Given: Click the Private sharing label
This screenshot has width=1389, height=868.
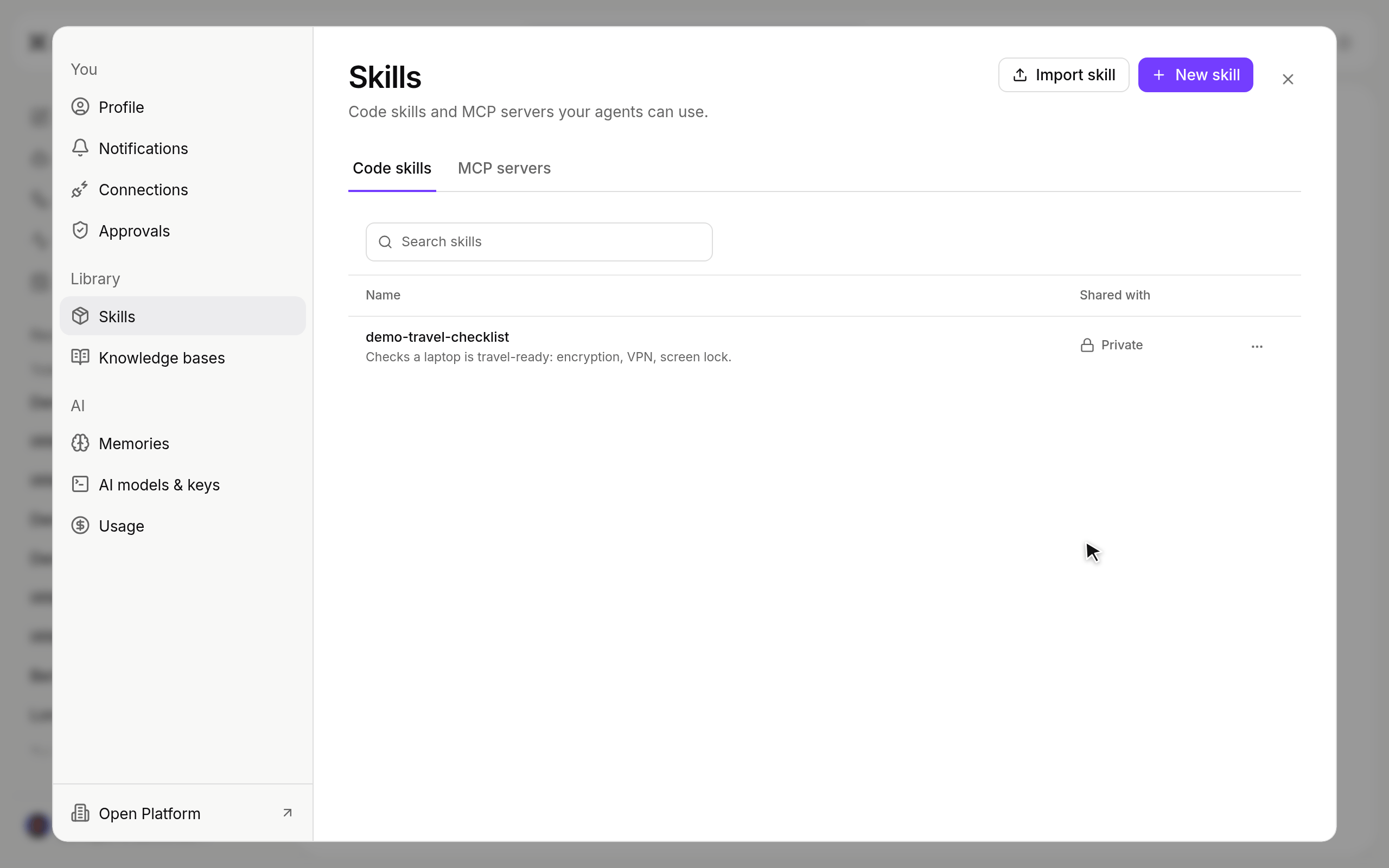Looking at the screenshot, I should 1122,345.
